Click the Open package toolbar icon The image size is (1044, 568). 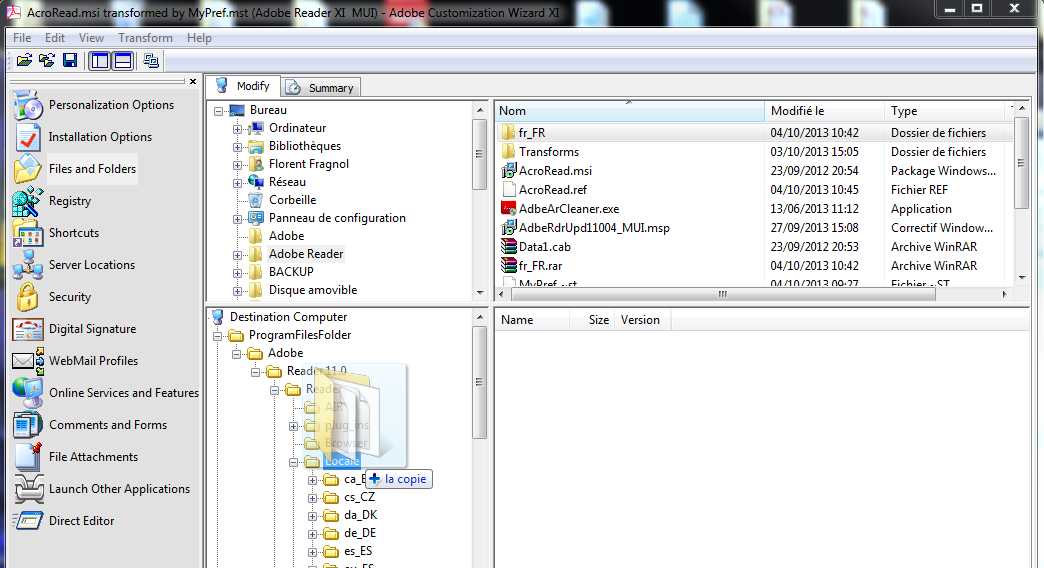(x=24, y=61)
